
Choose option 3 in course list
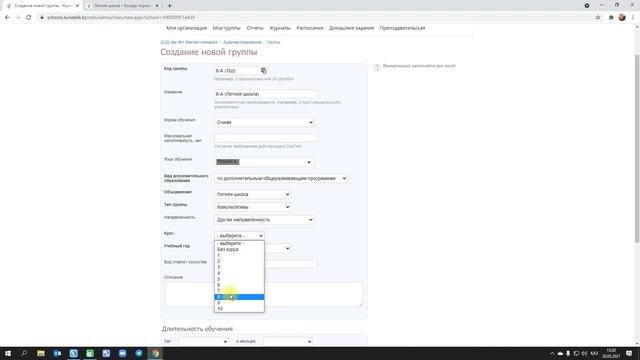pyautogui.click(x=239, y=267)
